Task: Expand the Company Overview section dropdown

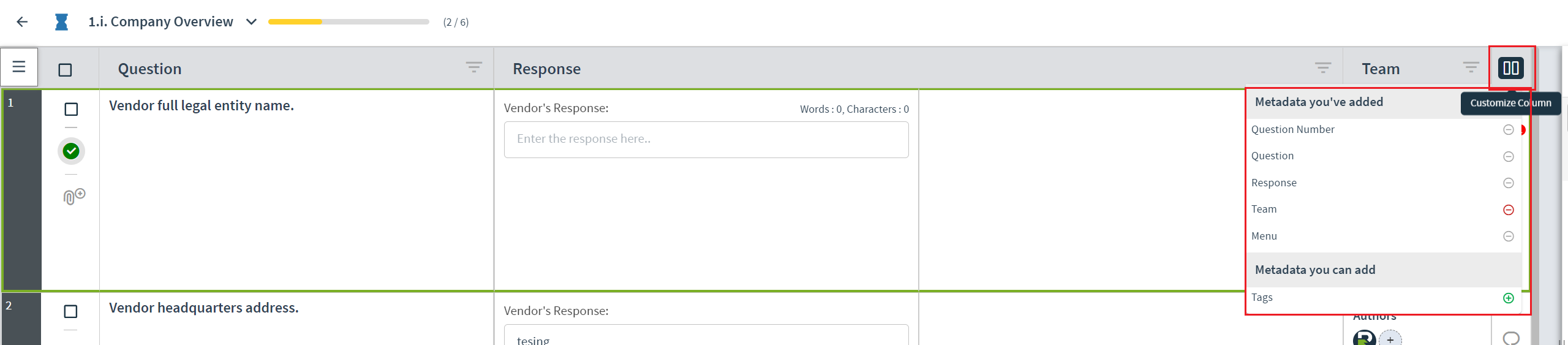Action: coord(251,22)
